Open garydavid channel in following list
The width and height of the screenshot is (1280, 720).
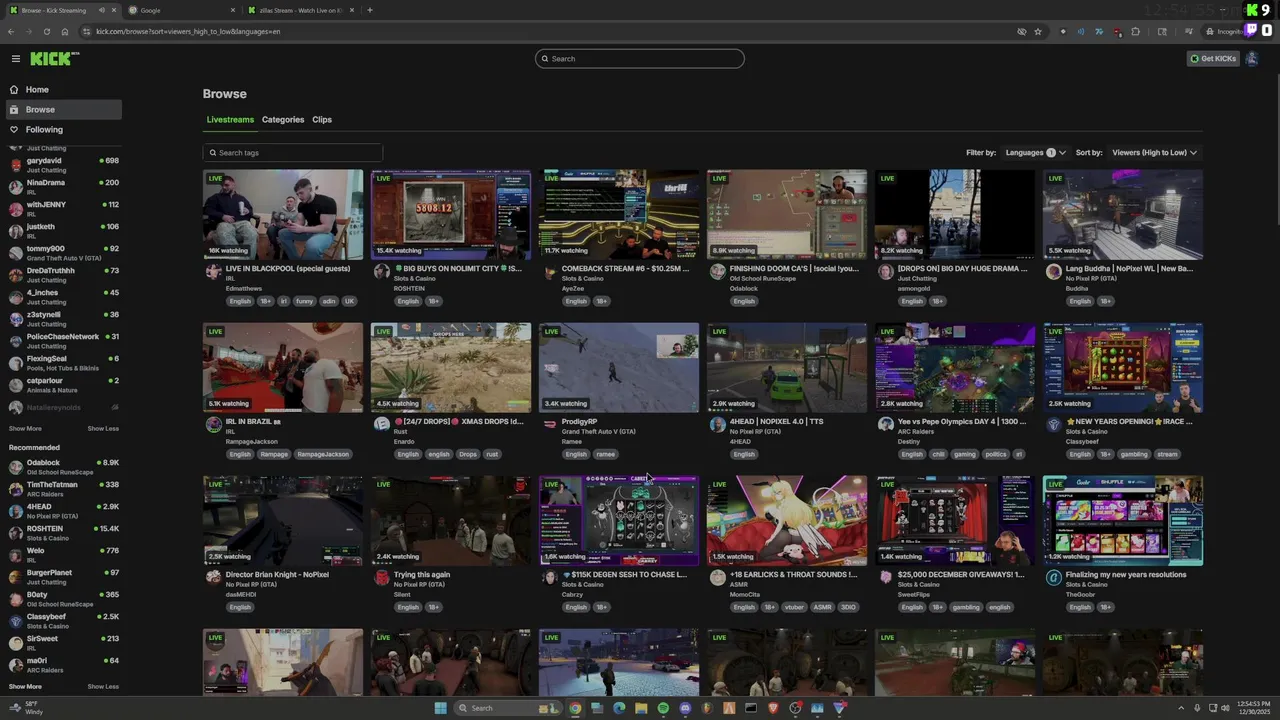pos(64,165)
